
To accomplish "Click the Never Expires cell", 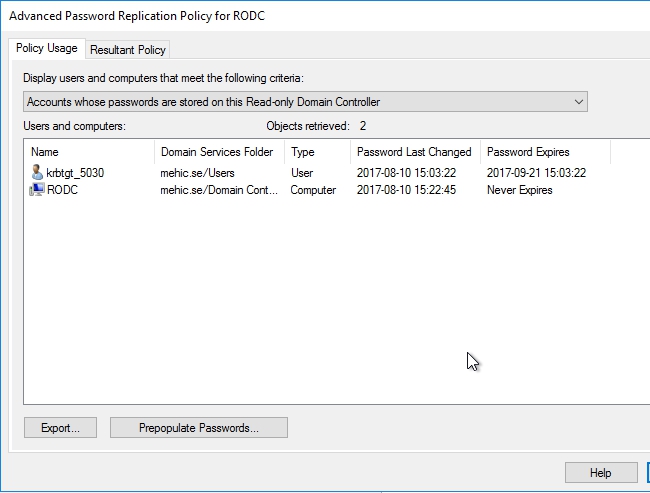I will (519, 190).
